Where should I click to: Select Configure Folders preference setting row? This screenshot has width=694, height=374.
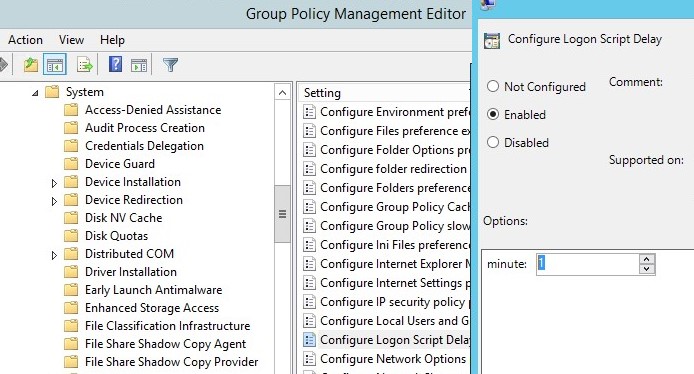pos(386,188)
